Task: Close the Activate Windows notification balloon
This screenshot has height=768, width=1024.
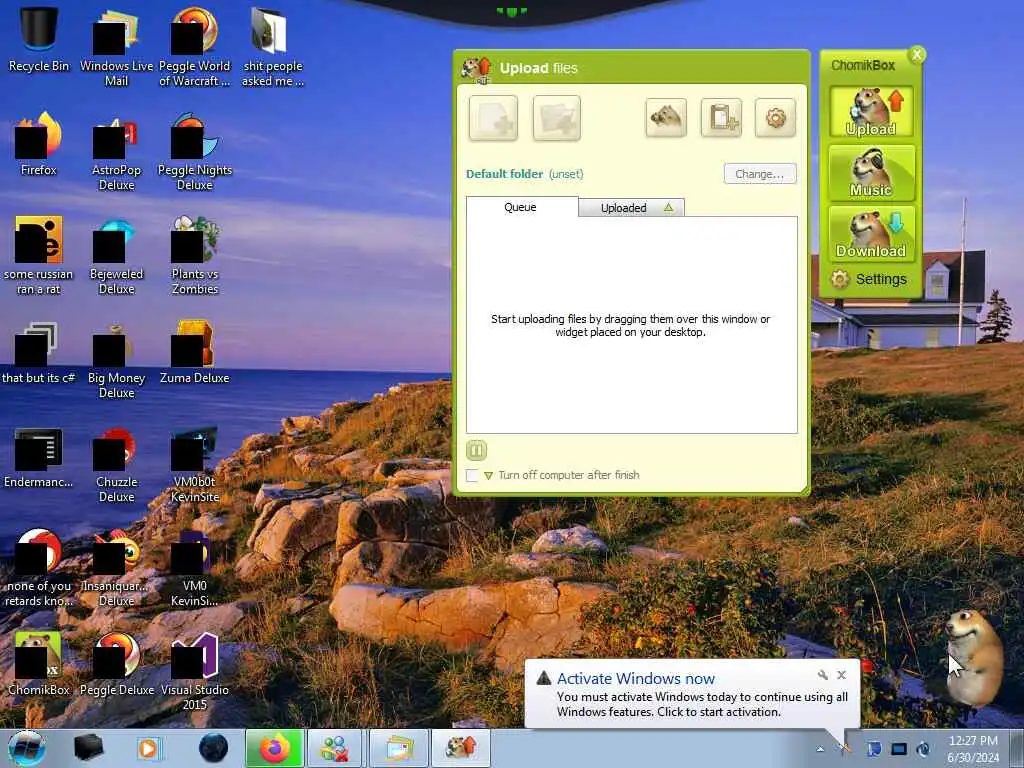Action: point(841,675)
